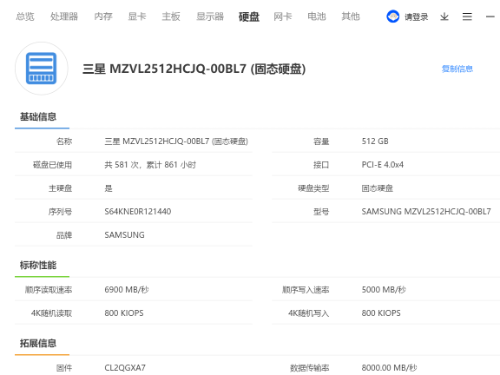
Task: Click the user avatar login icon
Action: [x=393, y=16]
